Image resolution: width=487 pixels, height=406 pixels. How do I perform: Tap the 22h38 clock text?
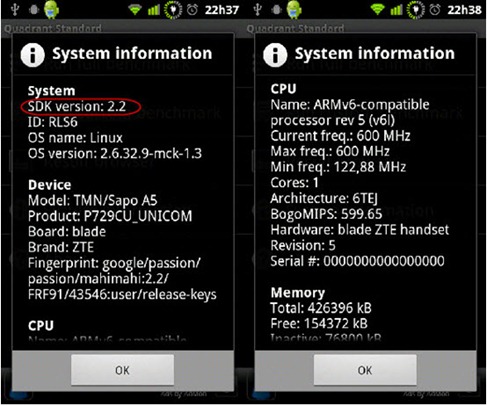[465, 10]
